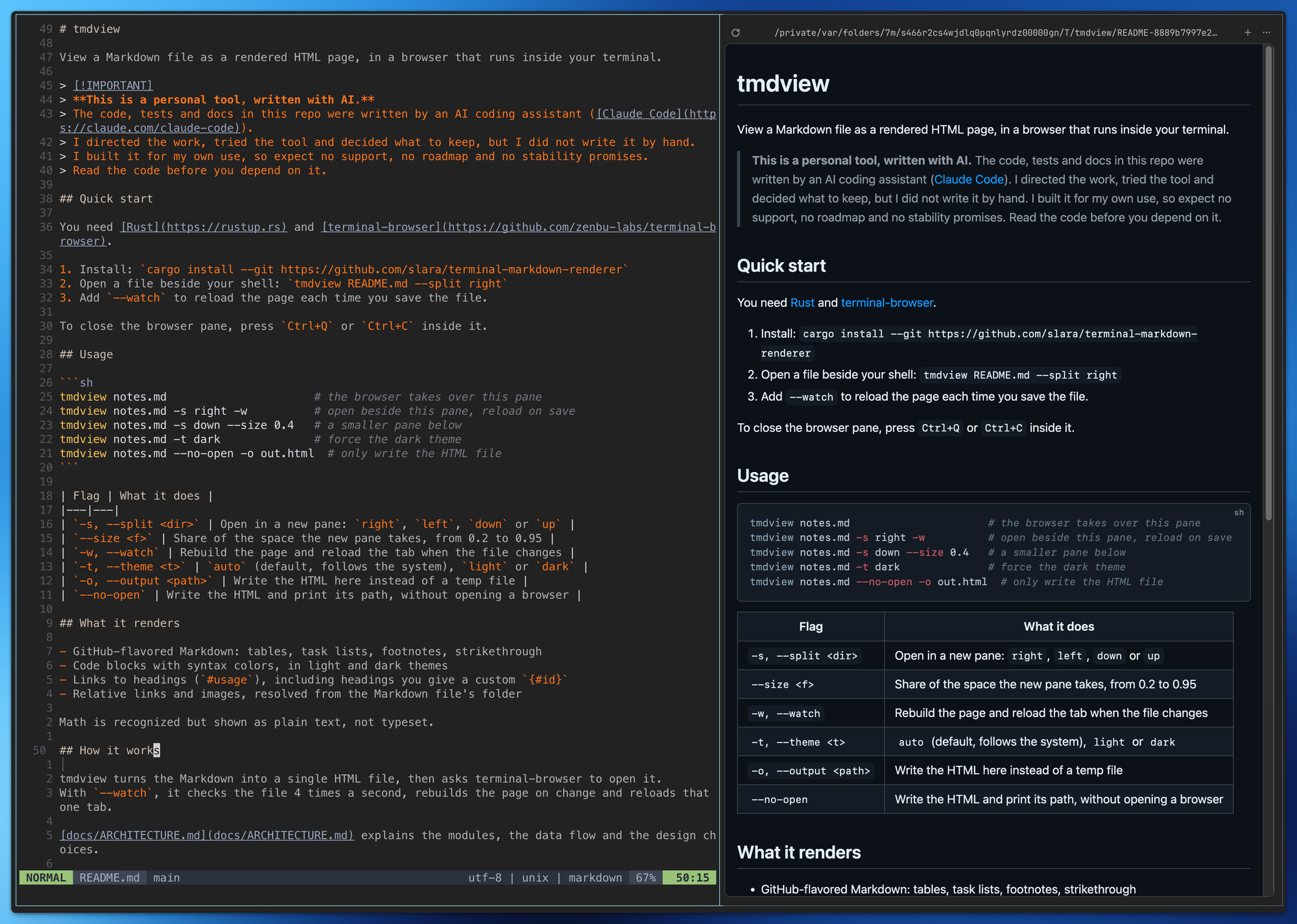
Task: Click the Ctrl+Q code chip in rendered page
Action: [x=940, y=428]
